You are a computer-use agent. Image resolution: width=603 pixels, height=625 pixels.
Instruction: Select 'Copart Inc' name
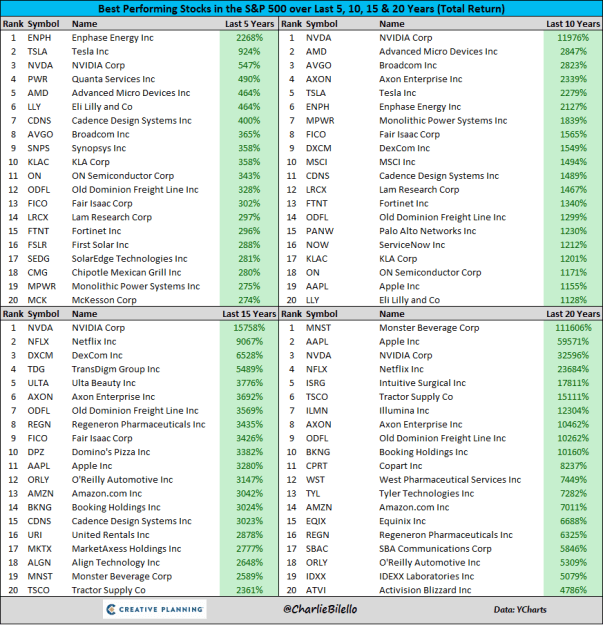(x=401, y=466)
